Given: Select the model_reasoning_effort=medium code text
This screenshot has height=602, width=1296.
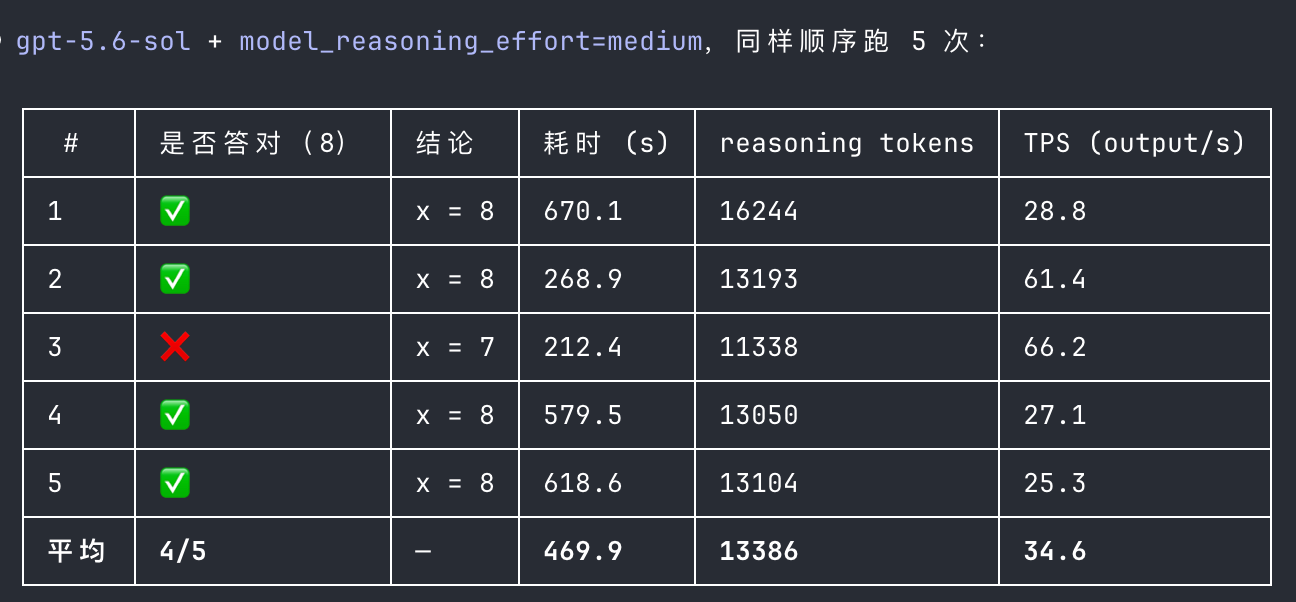Looking at the screenshot, I should coord(471,42).
